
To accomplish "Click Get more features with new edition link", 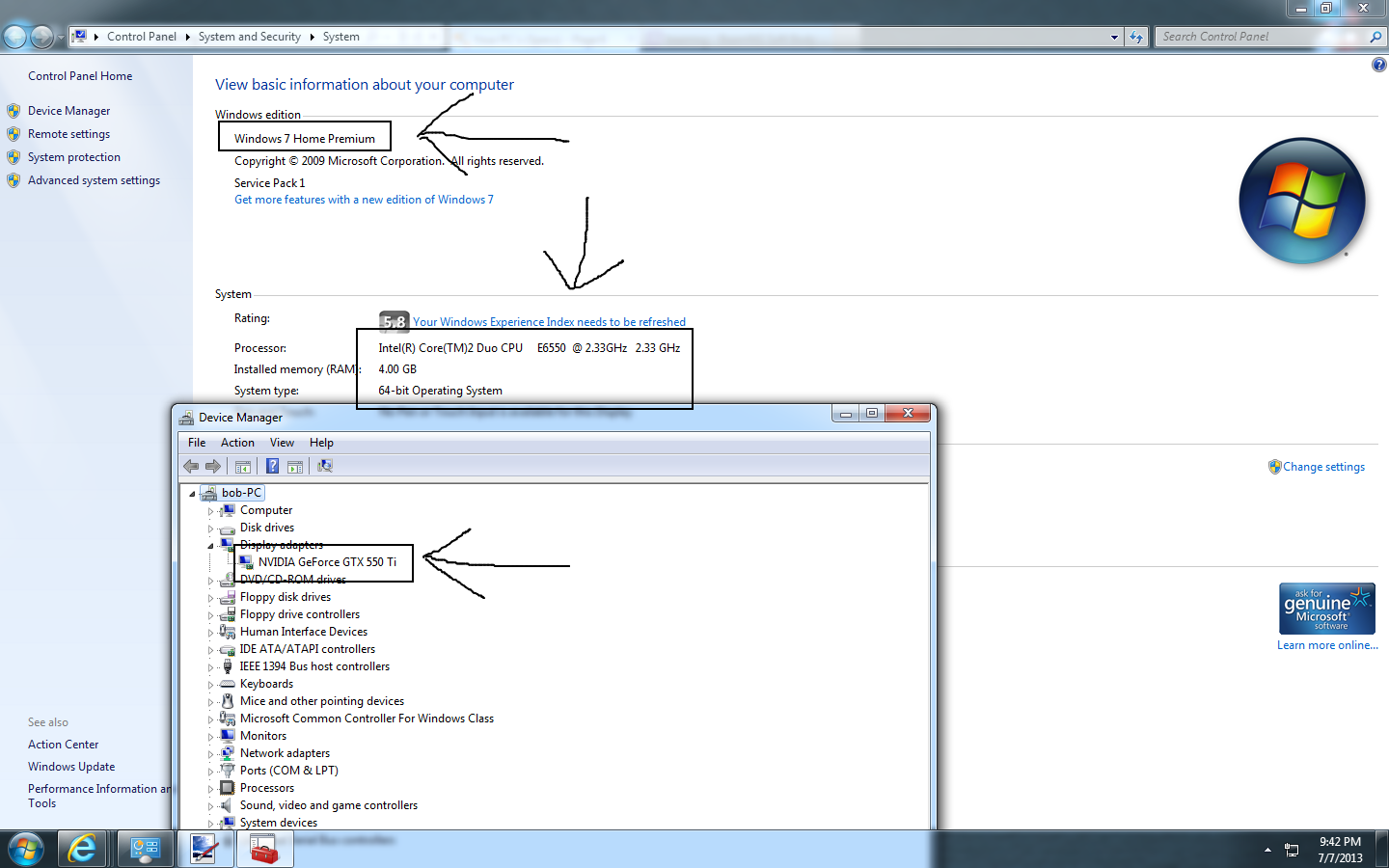I will (364, 200).
